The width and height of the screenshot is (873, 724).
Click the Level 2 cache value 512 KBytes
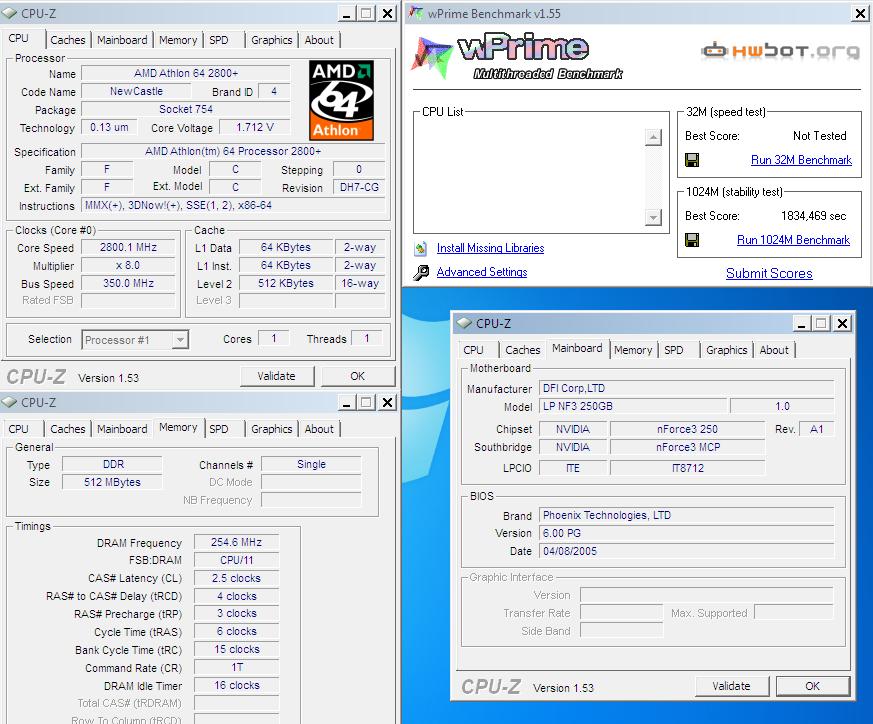click(286, 283)
